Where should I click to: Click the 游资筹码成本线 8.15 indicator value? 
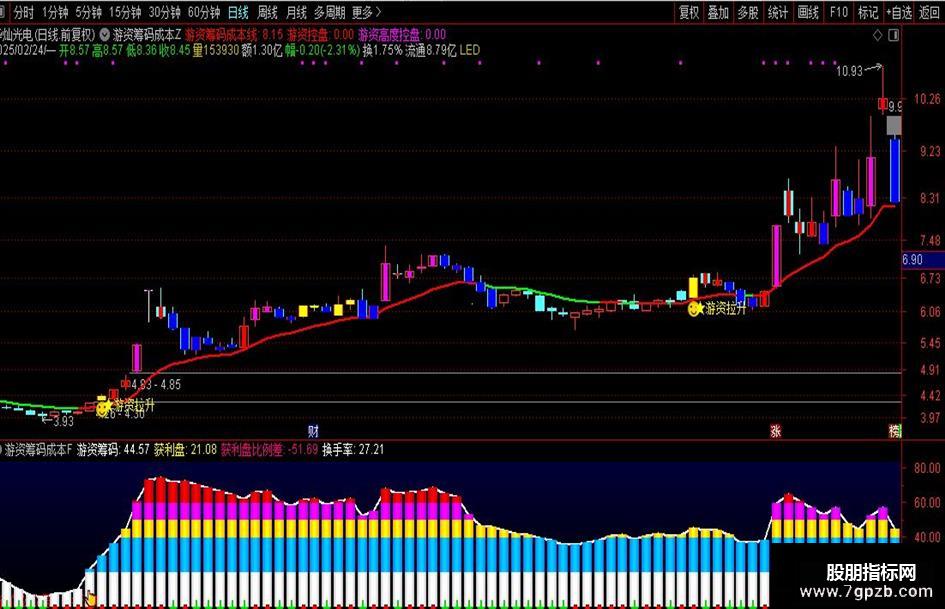(234, 34)
